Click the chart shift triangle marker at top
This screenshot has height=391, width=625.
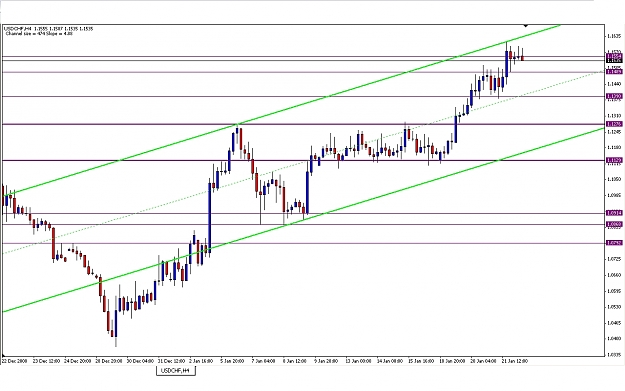(526, 26)
